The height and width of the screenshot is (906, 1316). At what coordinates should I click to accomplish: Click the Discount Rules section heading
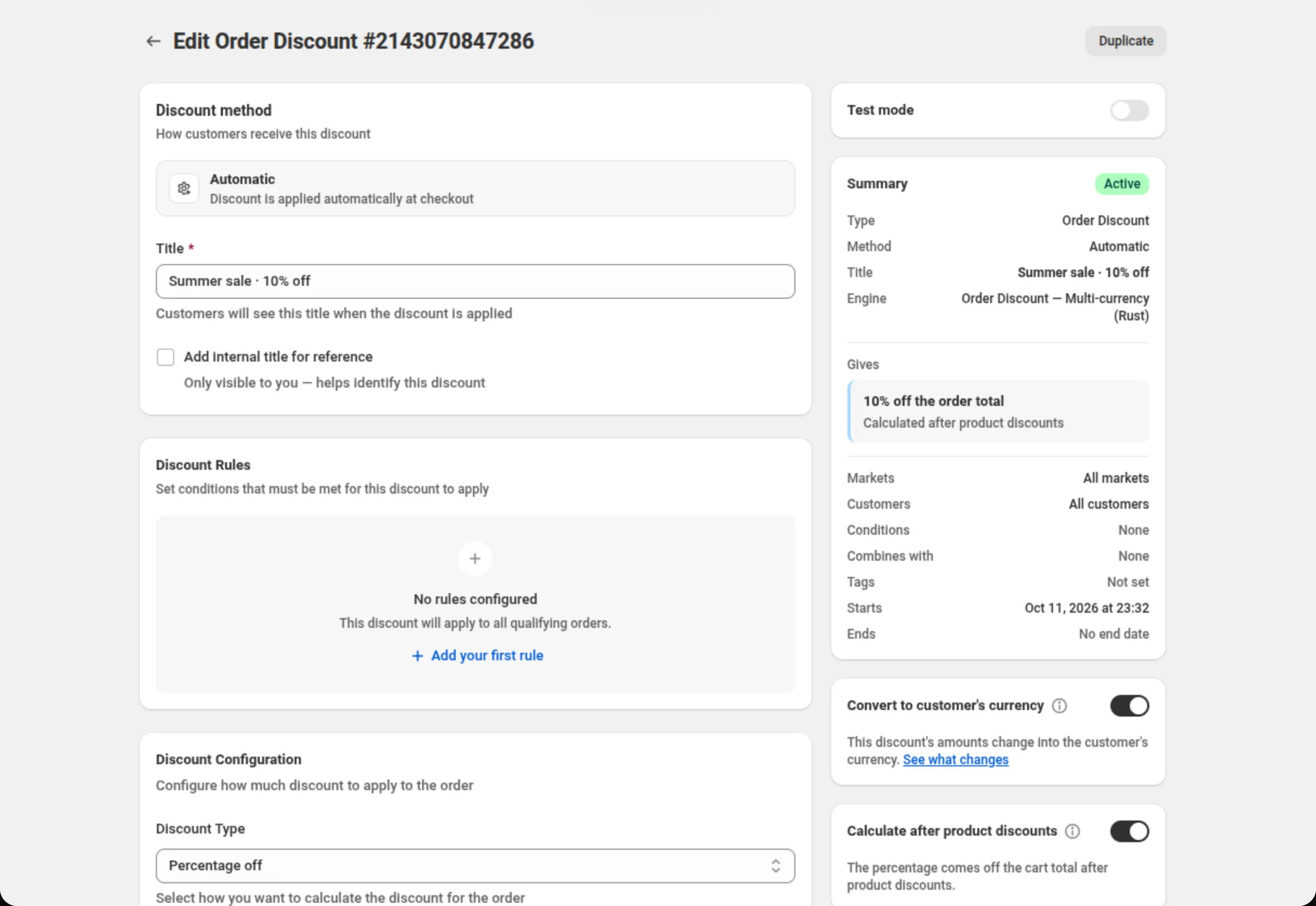203,465
